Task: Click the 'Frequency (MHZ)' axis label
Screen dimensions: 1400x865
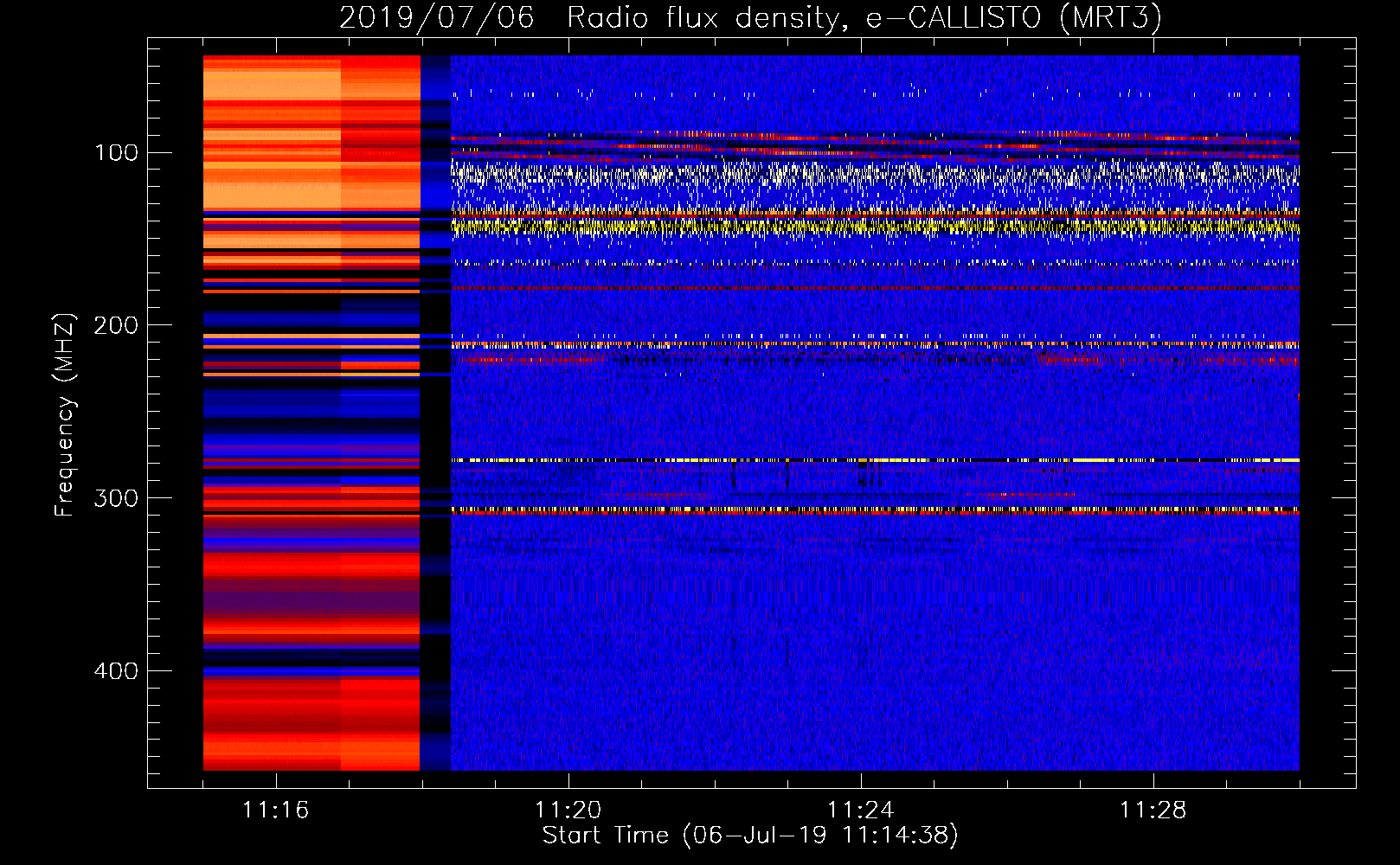Action: tap(65, 414)
